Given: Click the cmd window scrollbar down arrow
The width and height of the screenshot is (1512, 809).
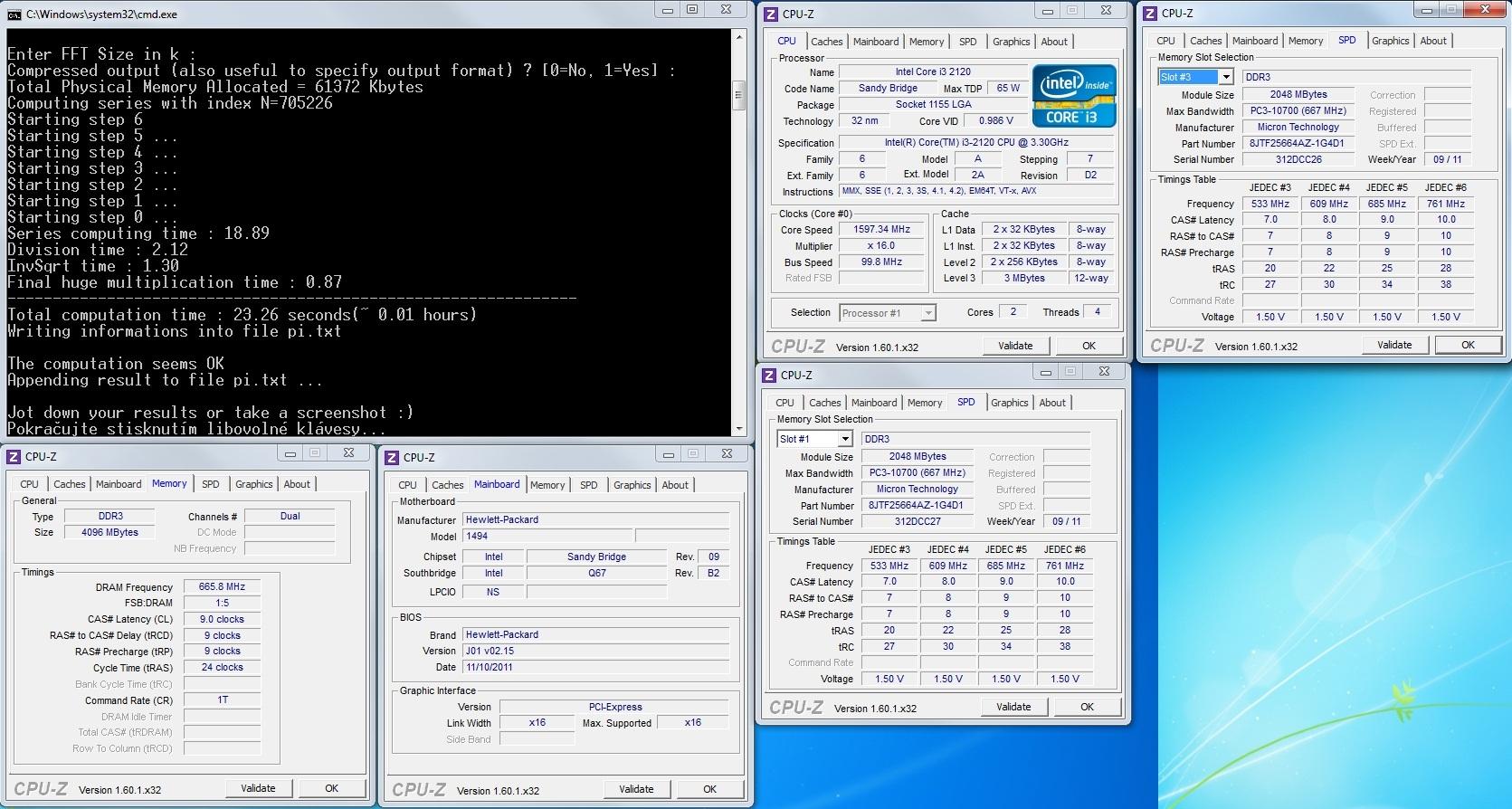Looking at the screenshot, I should coord(738,429).
